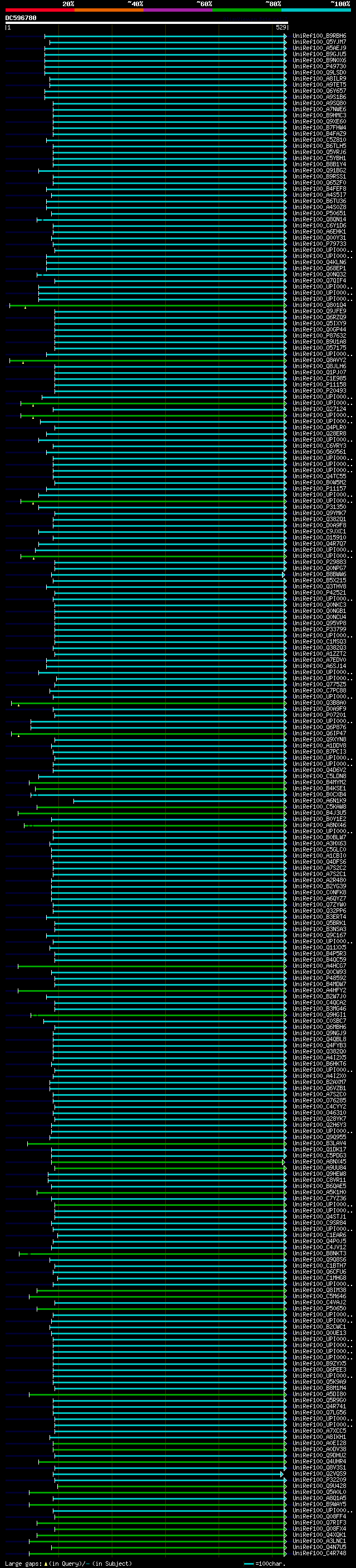Screen dimensions: 356x1568
Task: Click hit label UniRef100_B9WAY5
Action: click(319, 1505)
